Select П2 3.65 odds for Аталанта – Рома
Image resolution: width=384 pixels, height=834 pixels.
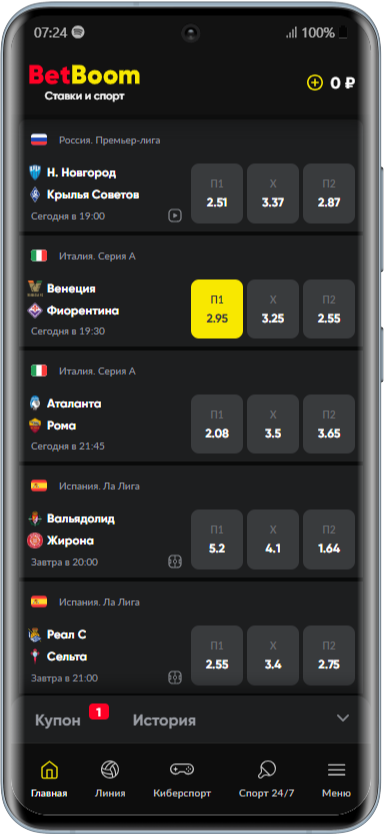click(x=329, y=424)
